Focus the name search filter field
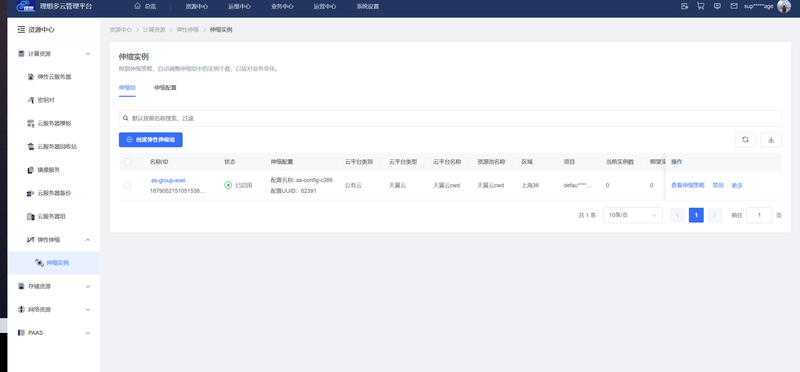The height and width of the screenshot is (372, 800). pos(450,118)
